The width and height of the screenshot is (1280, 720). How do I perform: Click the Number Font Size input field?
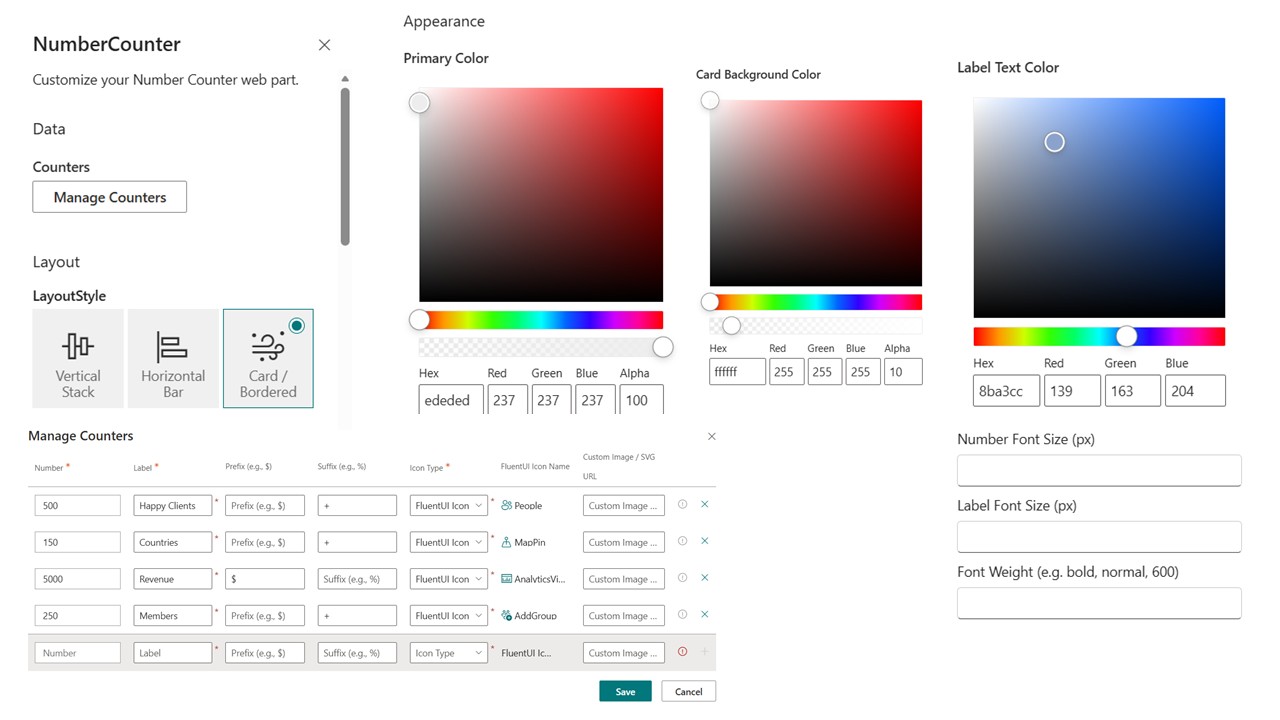tap(1098, 471)
